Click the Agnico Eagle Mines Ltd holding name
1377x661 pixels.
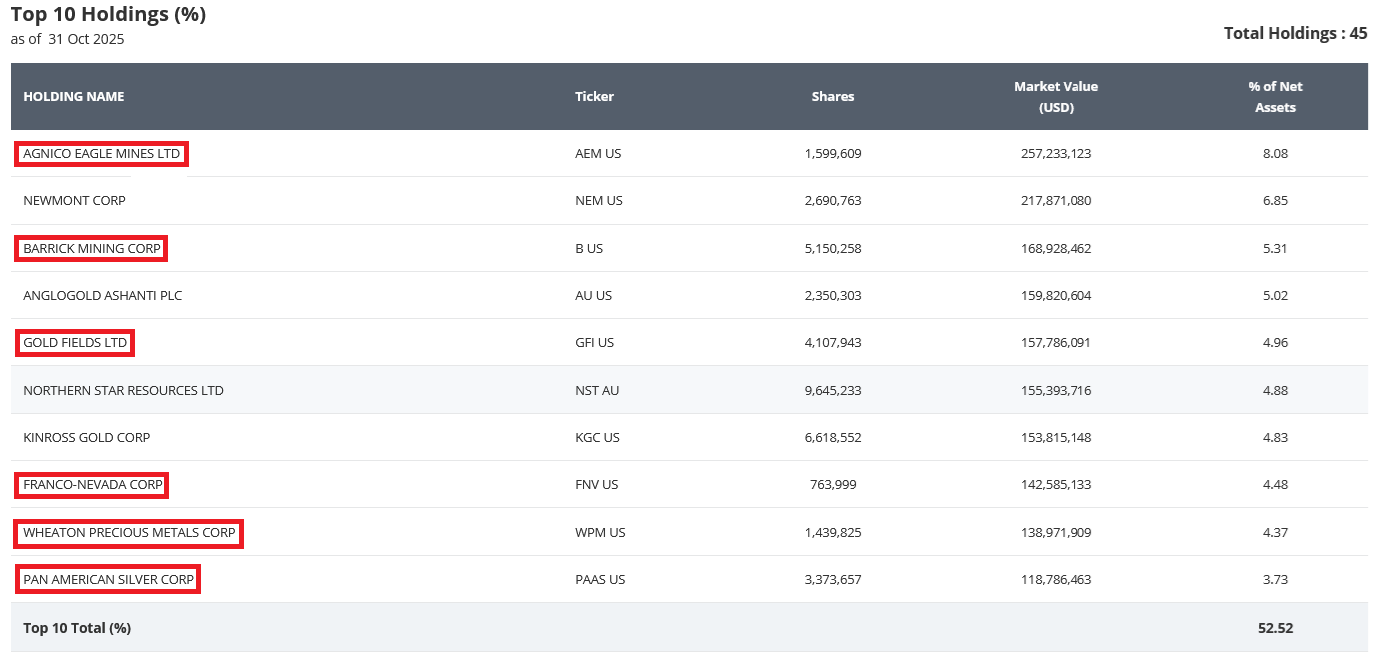click(x=101, y=154)
